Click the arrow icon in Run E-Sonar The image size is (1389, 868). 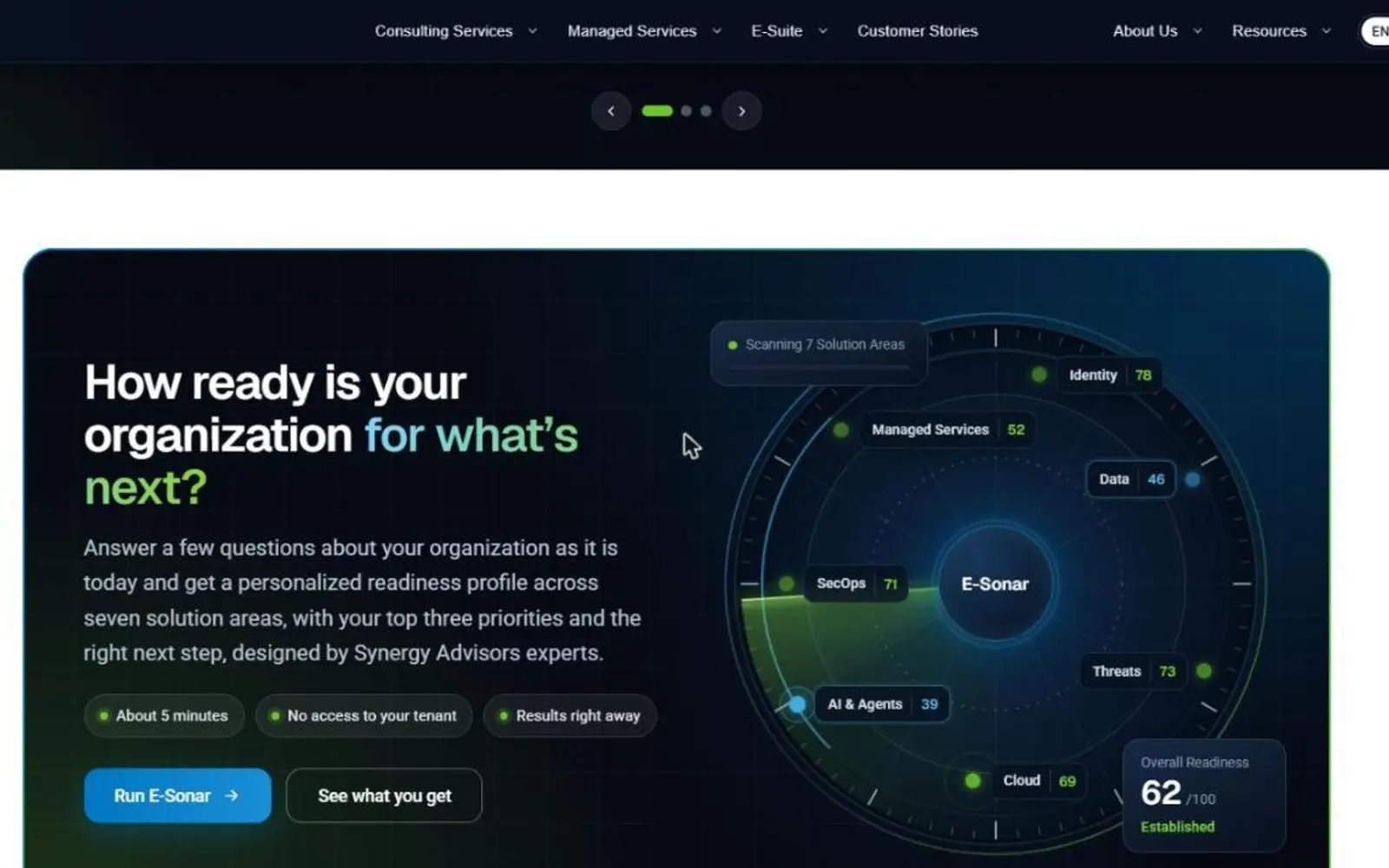point(231,795)
